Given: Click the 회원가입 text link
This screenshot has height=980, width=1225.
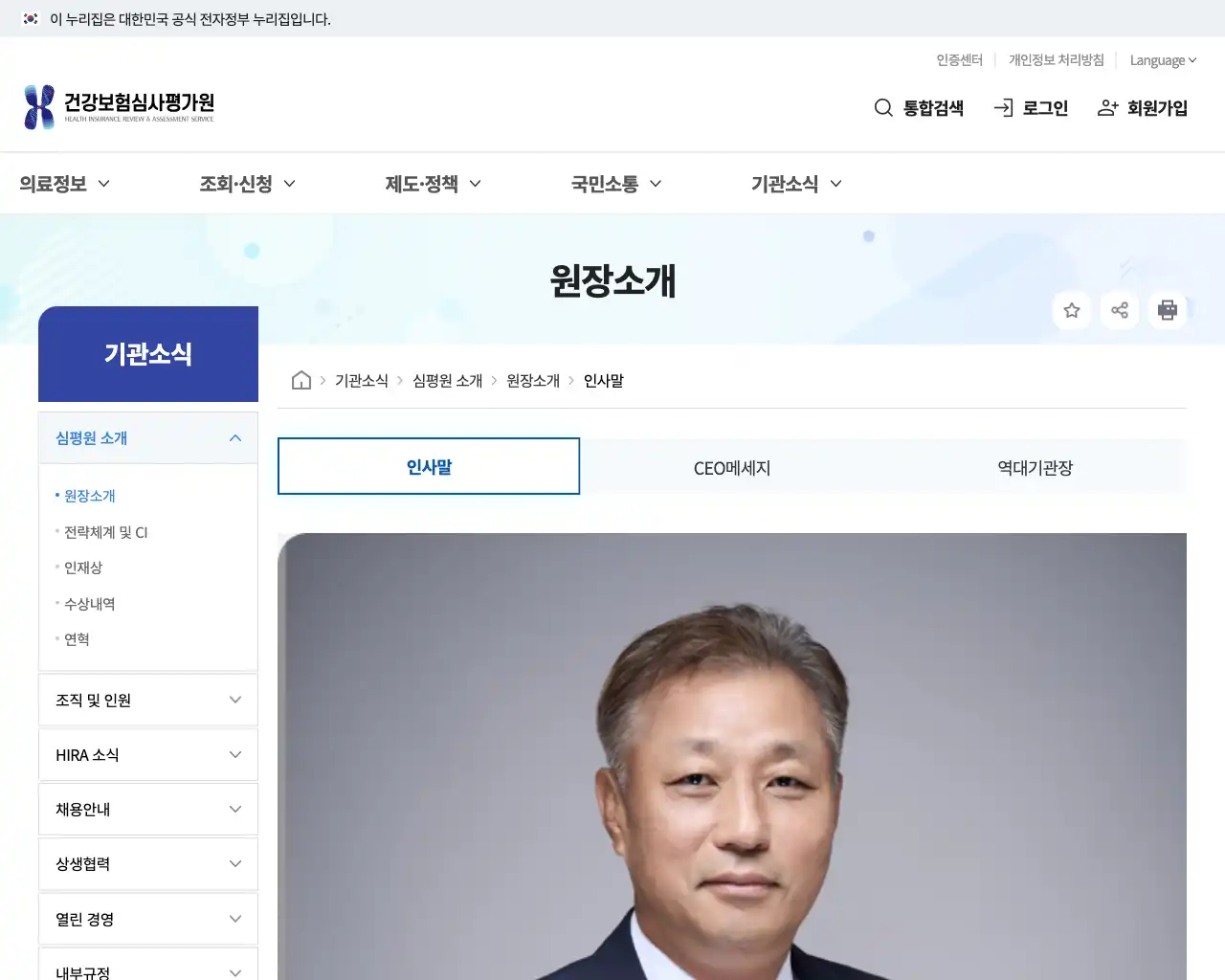Looking at the screenshot, I should click(1157, 108).
